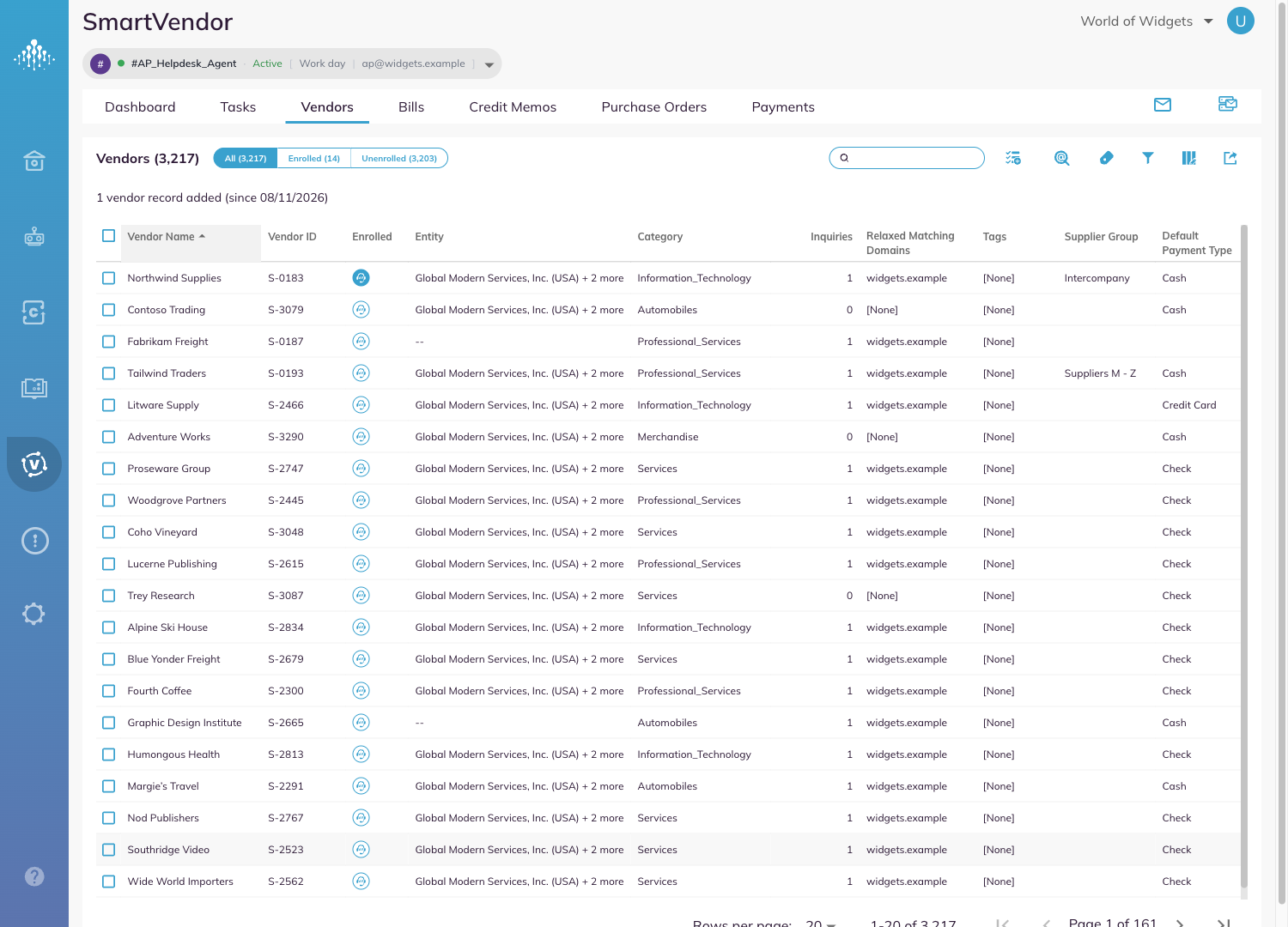Open the Lucerne Publishing vendor link
This screenshot has height=927, width=1288.
[x=172, y=564]
